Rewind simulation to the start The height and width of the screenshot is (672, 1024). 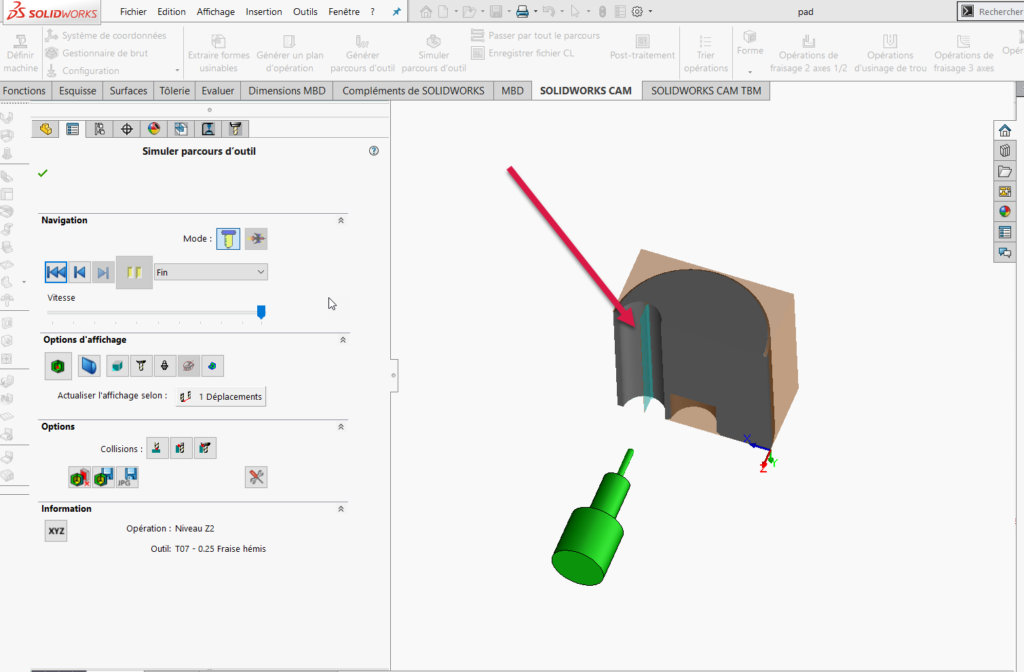[56, 272]
